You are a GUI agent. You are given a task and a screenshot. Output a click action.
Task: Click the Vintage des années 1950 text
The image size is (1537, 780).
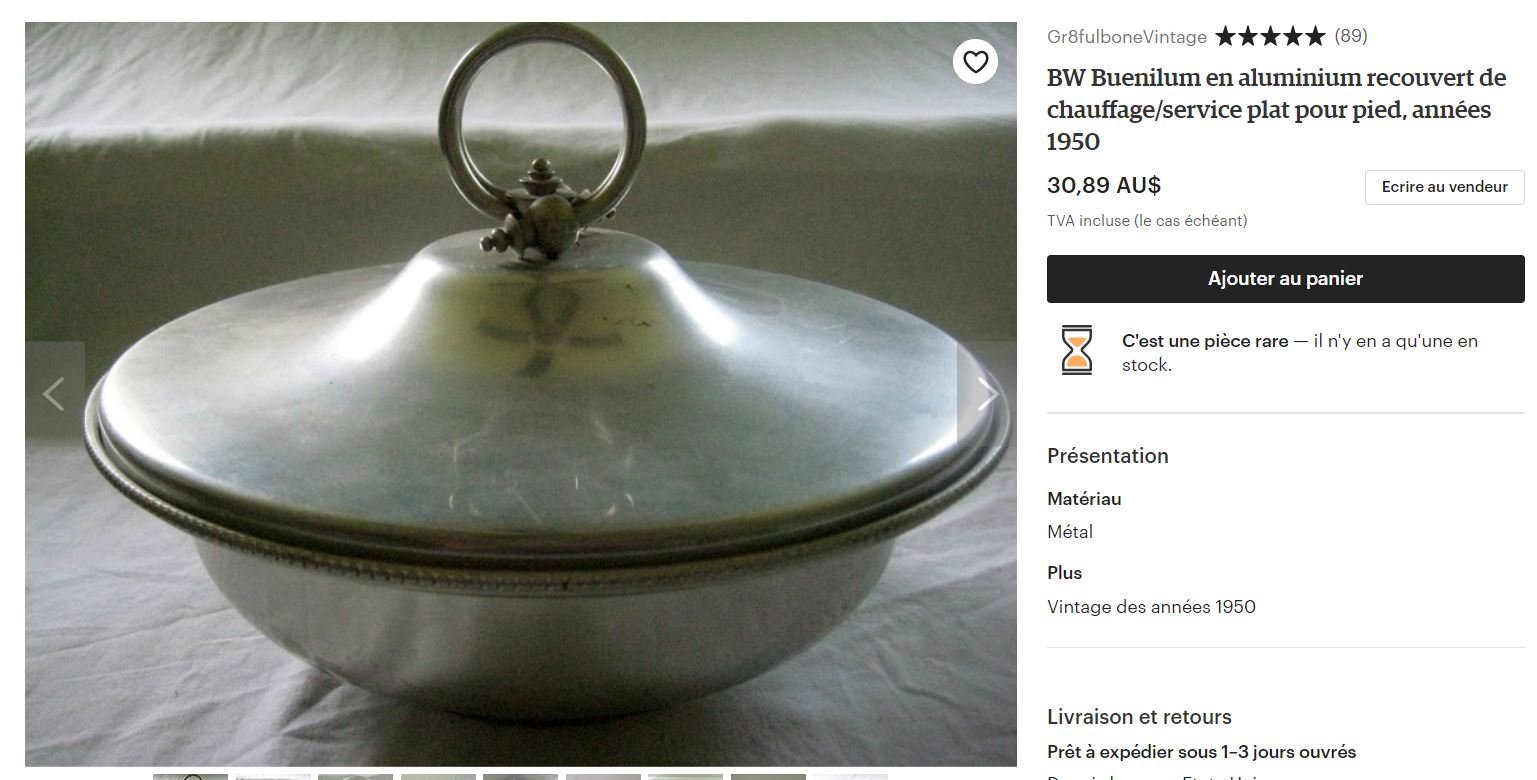click(x=1151, y=607)
